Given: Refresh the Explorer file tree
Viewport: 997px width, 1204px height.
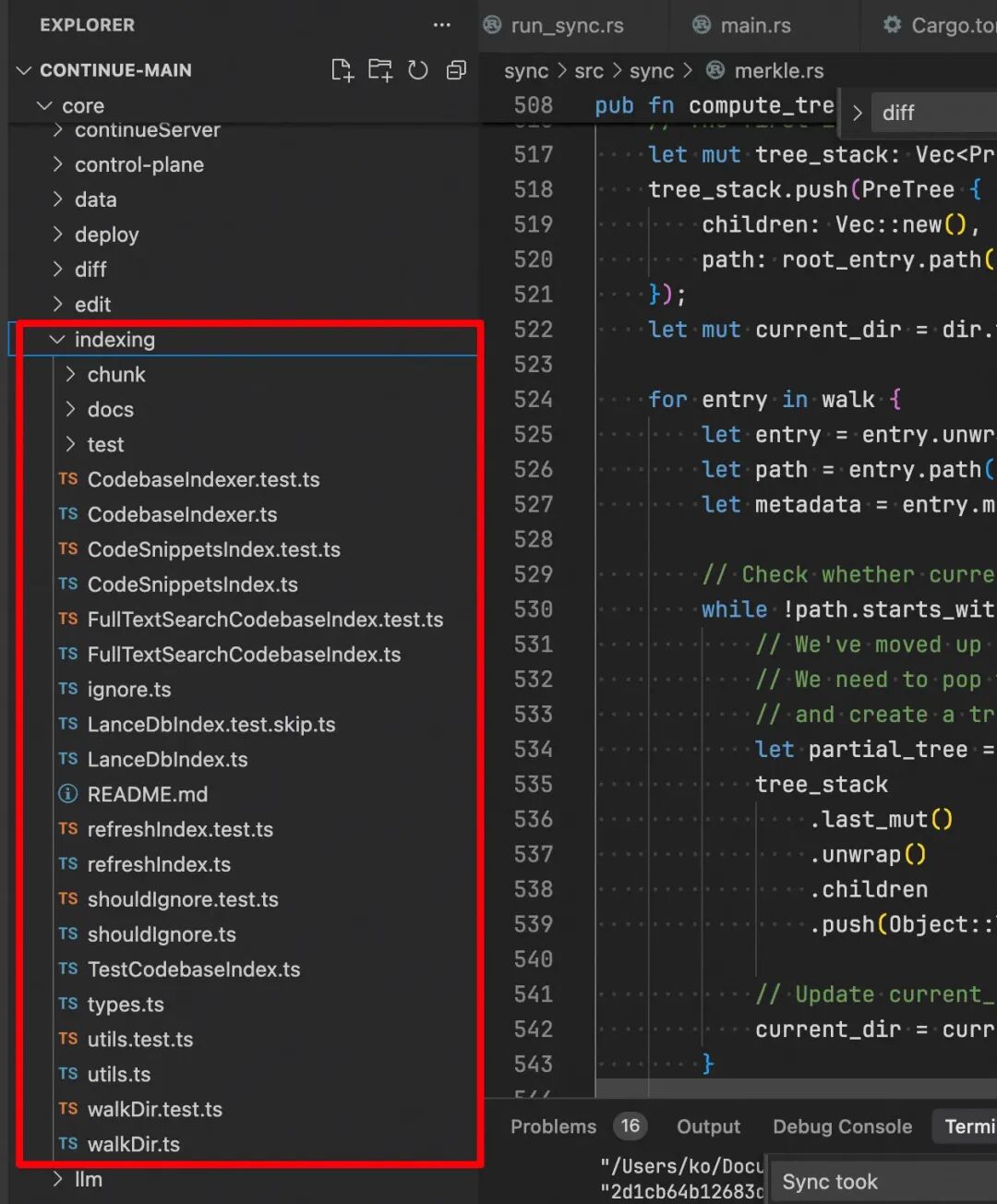Looking at the screenshot, I should [418, 70].
